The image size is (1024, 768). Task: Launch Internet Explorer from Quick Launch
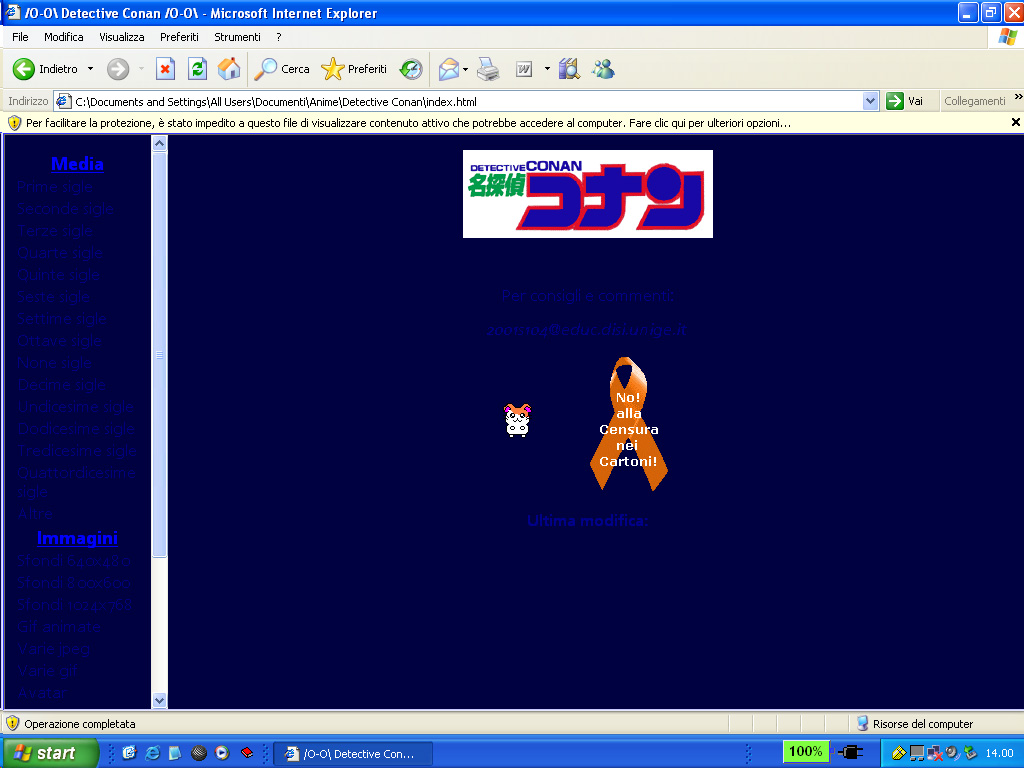152,753
